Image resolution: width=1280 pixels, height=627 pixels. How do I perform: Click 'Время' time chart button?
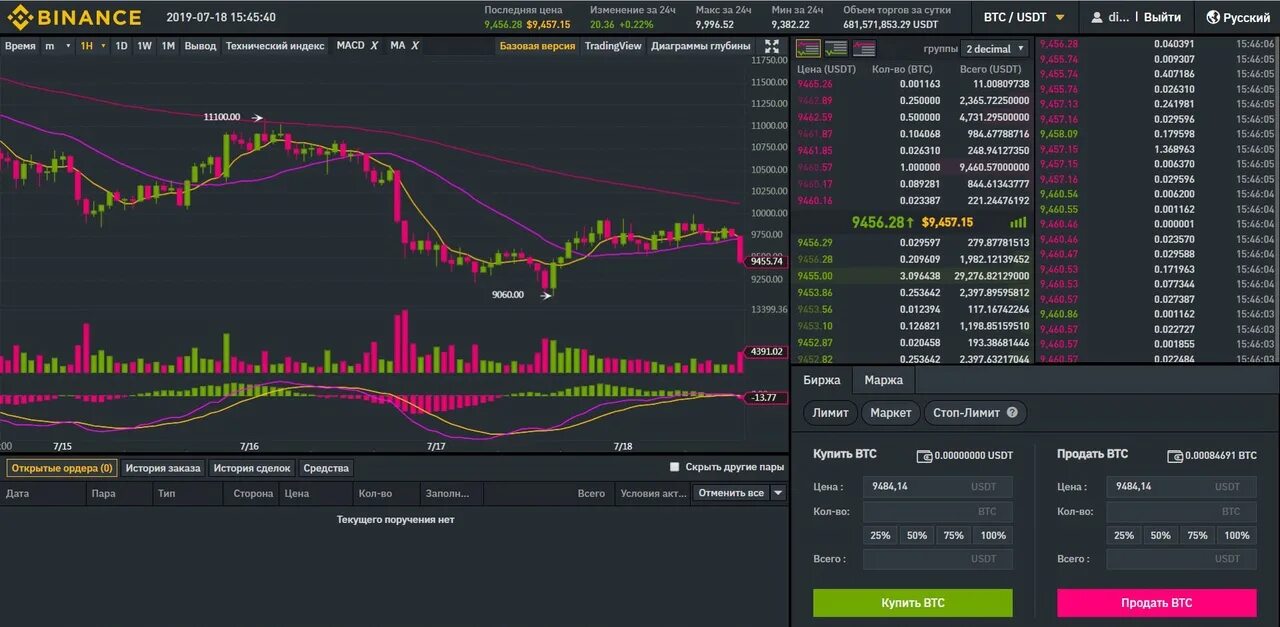tap(20, 46)
